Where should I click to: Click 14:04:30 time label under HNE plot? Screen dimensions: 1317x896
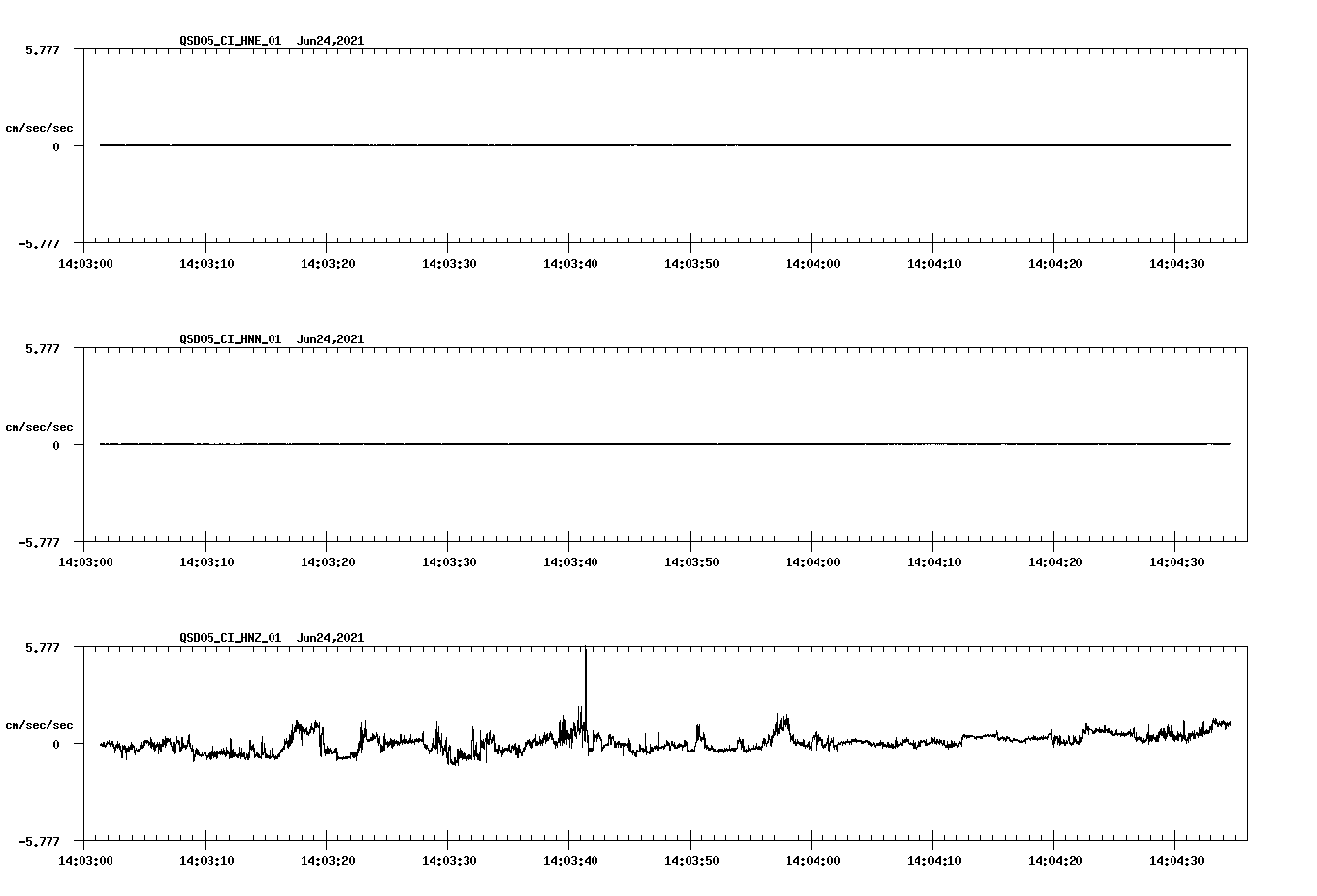click(x=1176, y=264)
